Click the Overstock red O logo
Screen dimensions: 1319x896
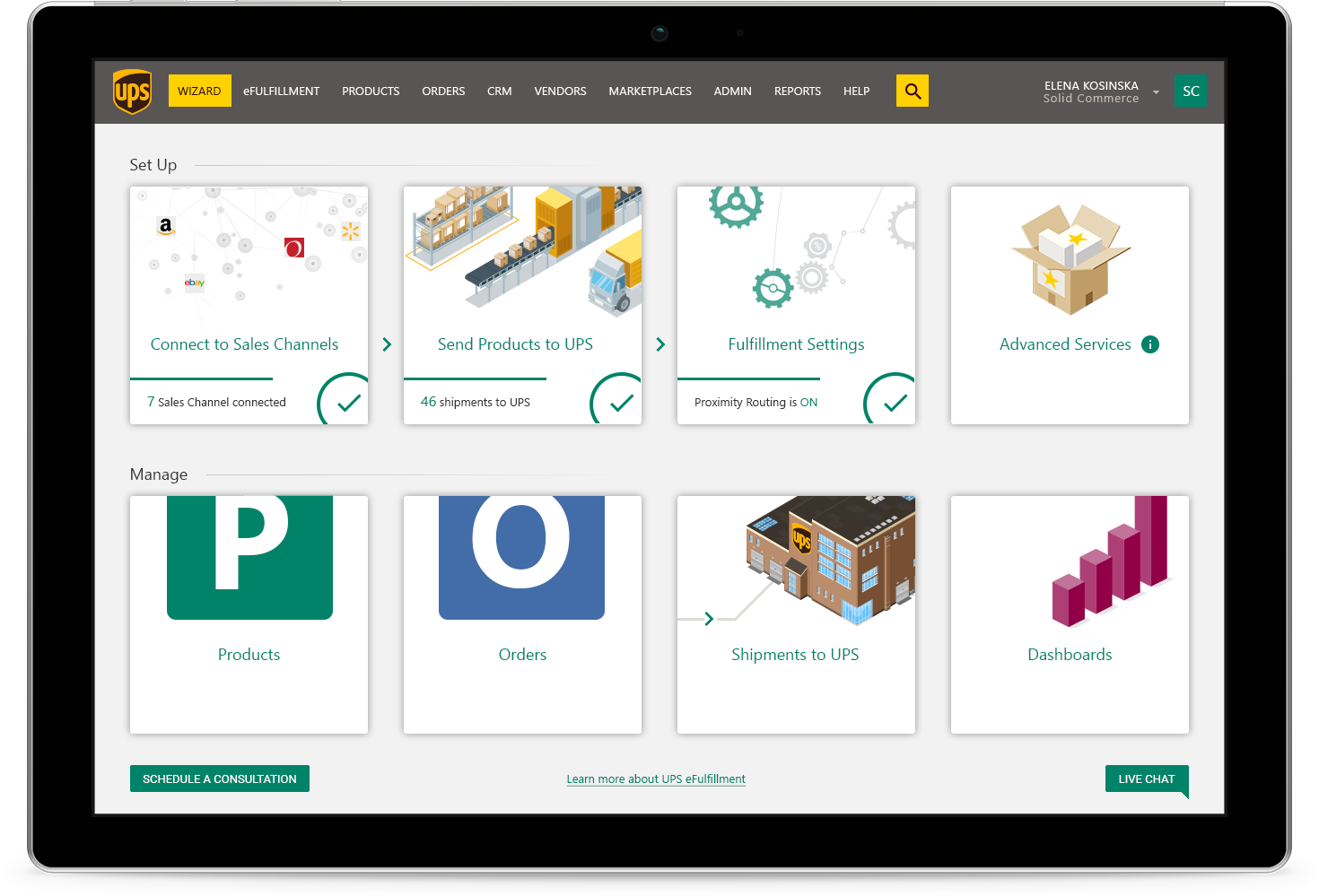click(x=294, y=248)
